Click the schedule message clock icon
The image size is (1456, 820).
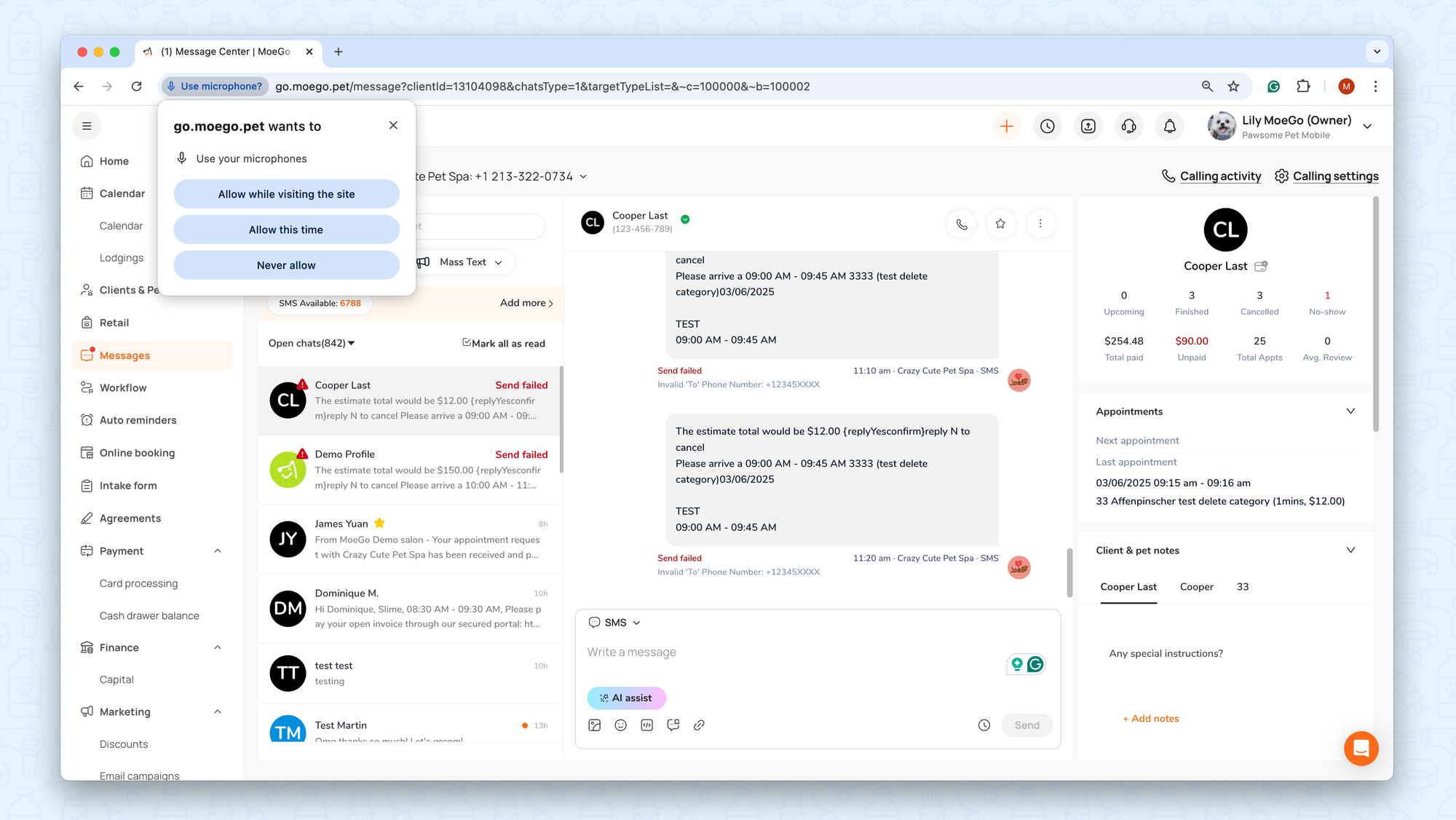[x=984, y=725]
